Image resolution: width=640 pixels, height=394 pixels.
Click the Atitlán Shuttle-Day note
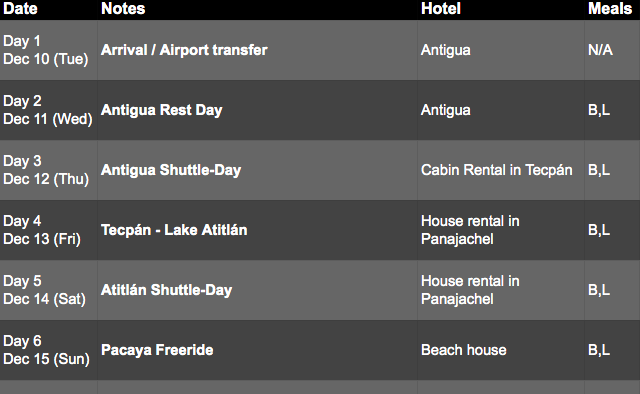pyautogui.click(x=167, y=290)
